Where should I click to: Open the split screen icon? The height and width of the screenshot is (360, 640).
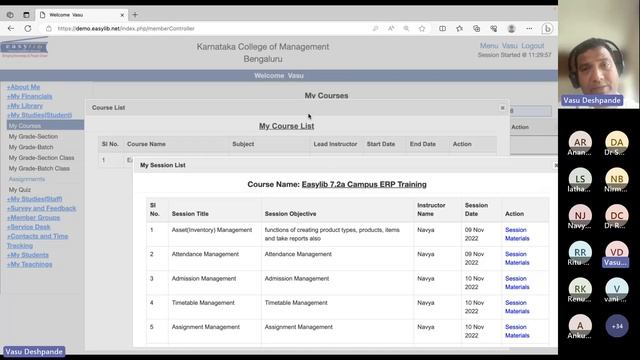[x=442, y=29]
